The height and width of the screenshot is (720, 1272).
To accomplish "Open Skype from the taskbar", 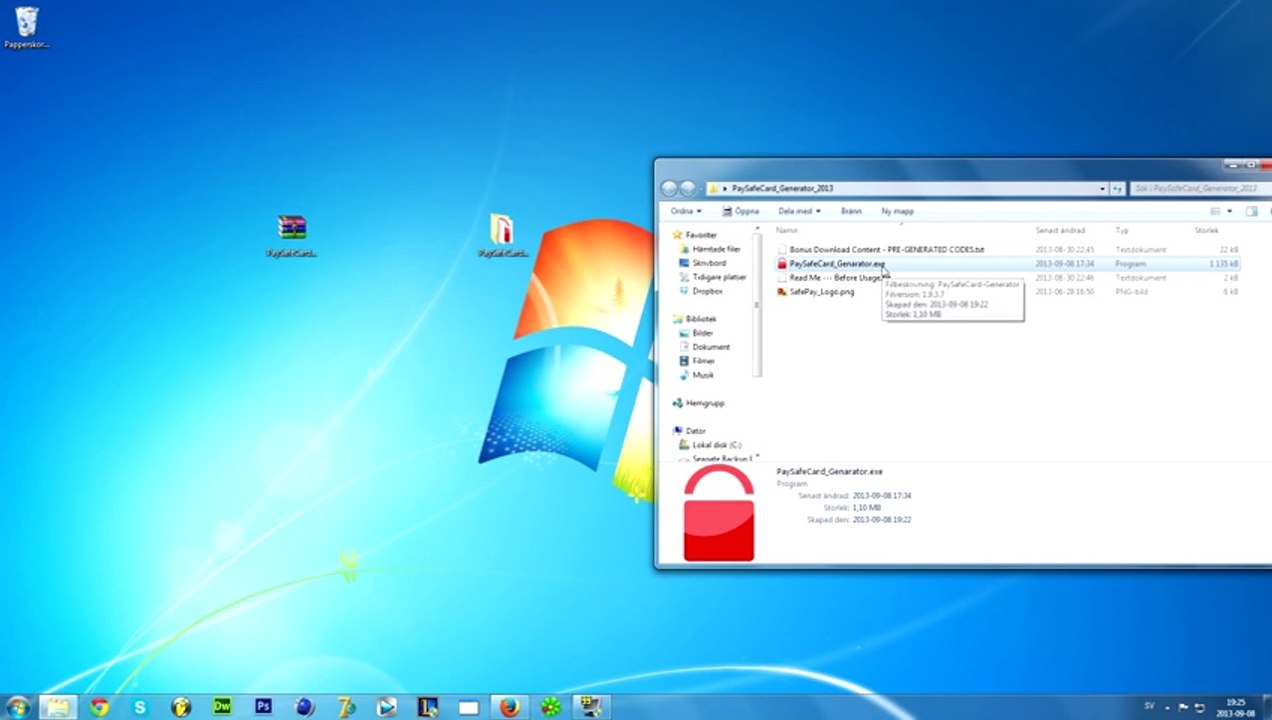I will tap(140, 706).
